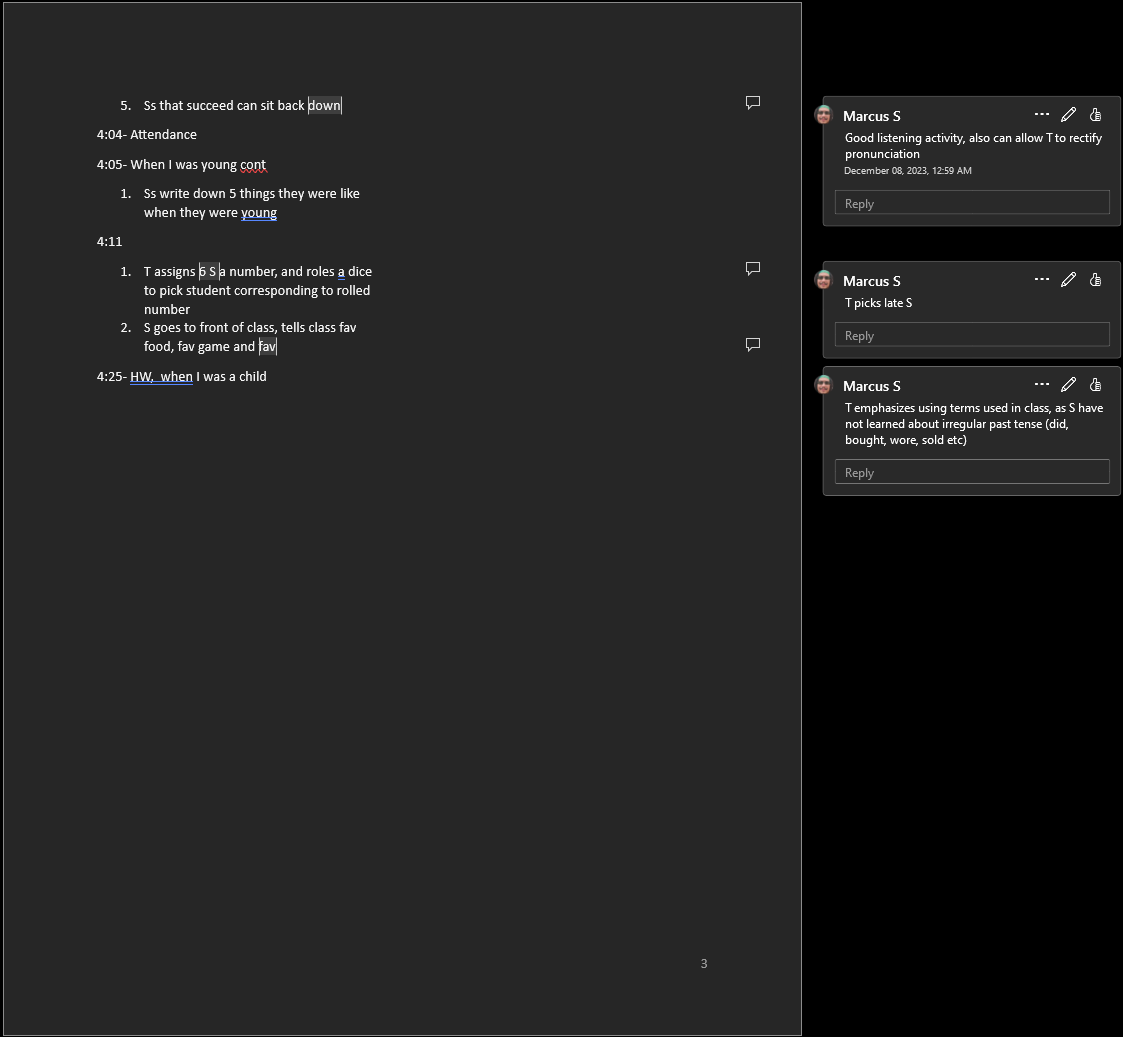Open more options for "T picks late S" comment
This screenshot has width=1123, height=1037.
coord(1042,280)
